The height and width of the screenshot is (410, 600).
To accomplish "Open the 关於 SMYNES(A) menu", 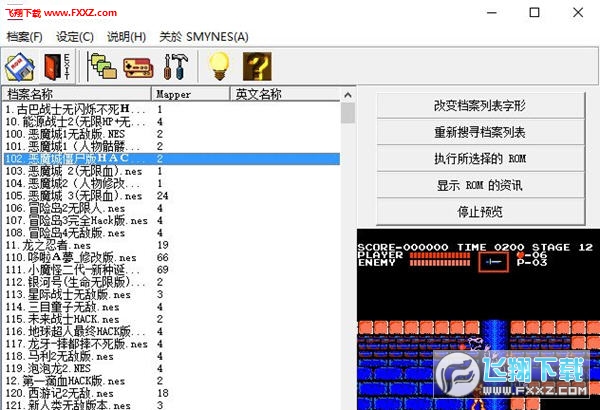I will [x=204, y=37].
